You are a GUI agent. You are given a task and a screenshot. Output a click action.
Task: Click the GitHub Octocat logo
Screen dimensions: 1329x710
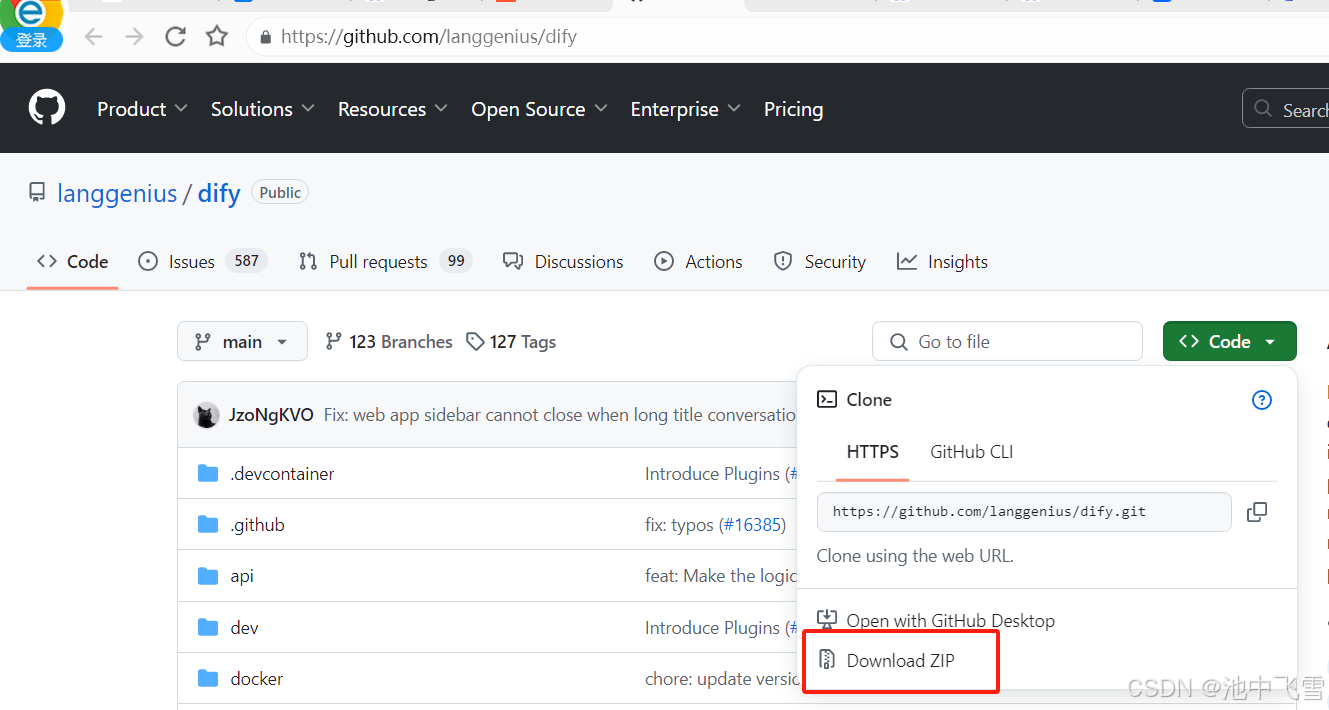click(47, 108)
